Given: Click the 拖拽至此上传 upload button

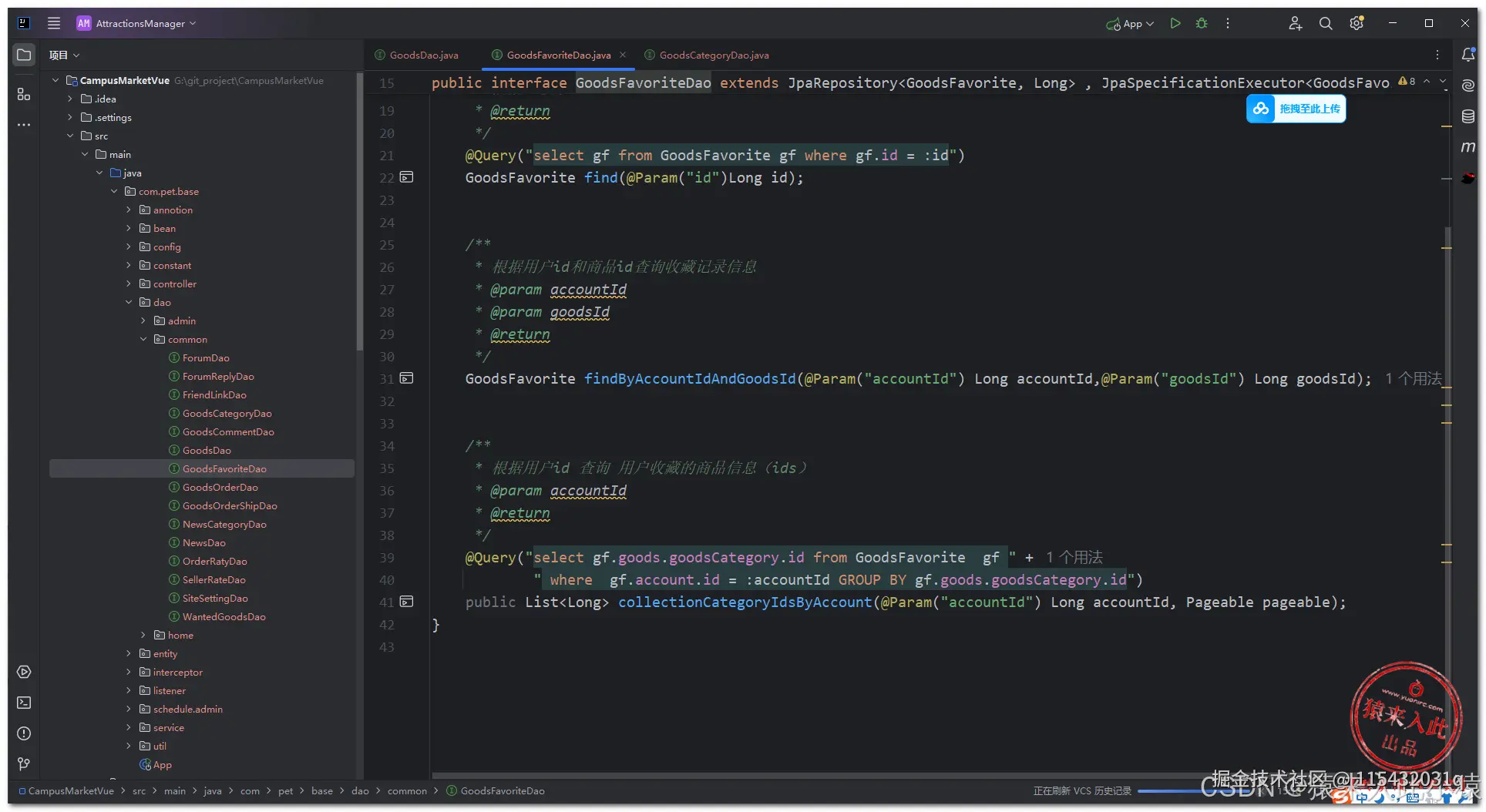Looking at the screenshot, I should click(1296, 109).
